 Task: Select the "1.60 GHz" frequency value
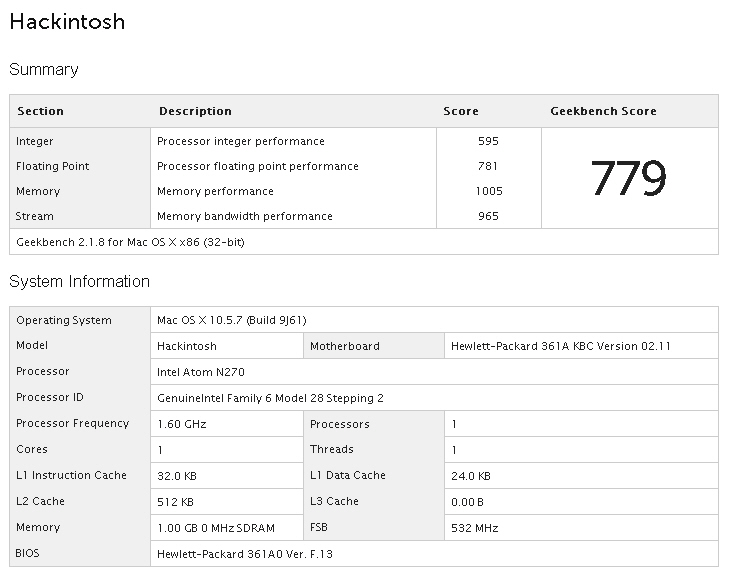click(182, 424)
